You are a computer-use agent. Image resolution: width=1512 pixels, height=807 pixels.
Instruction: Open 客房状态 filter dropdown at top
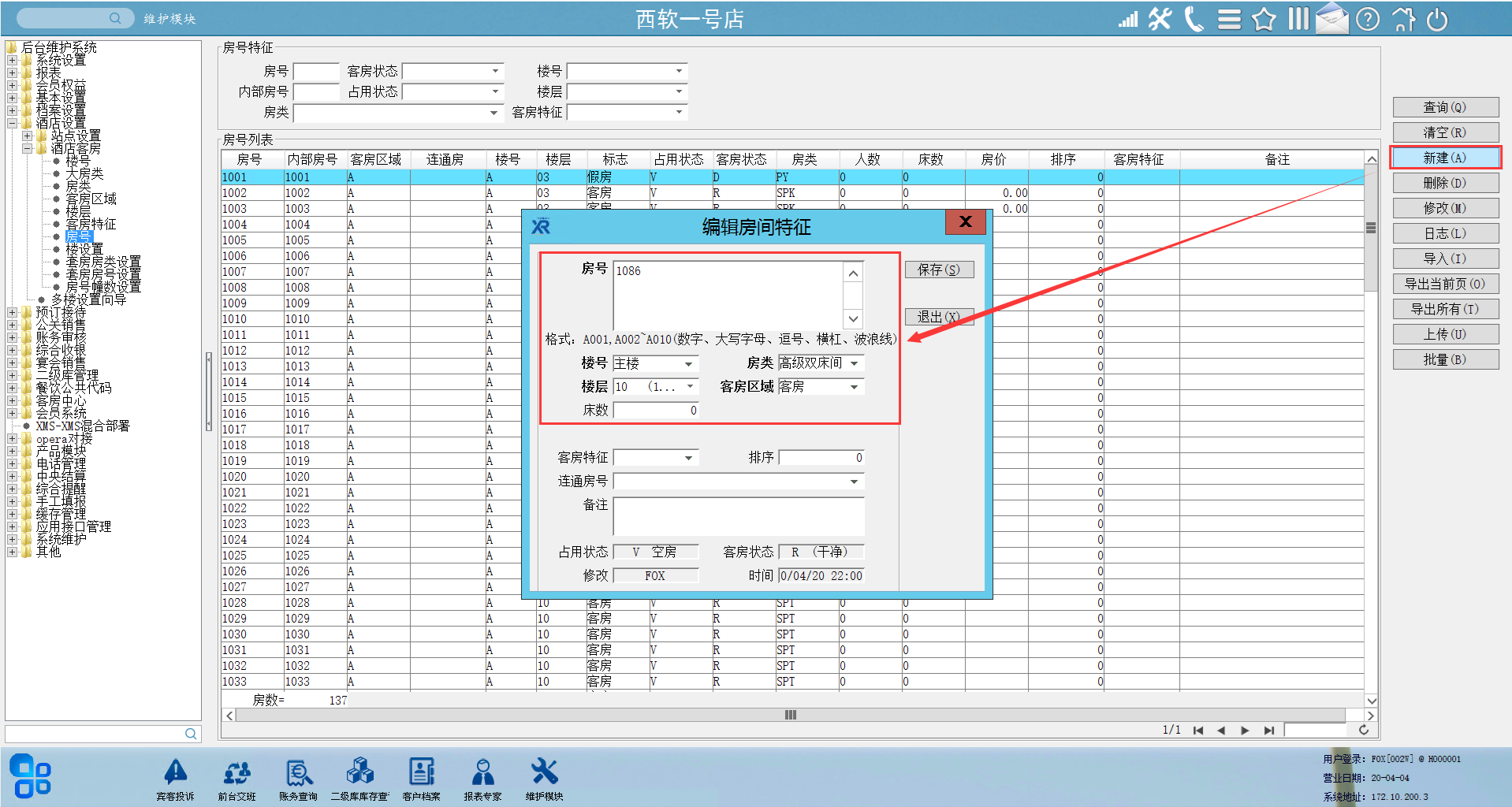(495, 71)
